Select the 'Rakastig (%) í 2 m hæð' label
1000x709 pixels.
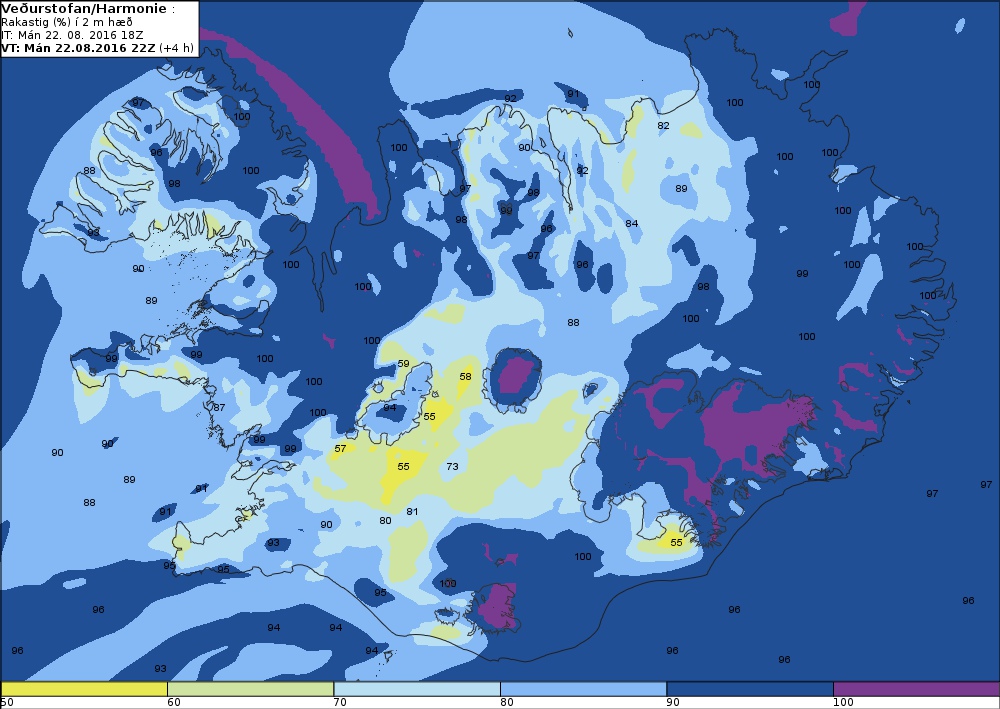click(x=67, y=22)
